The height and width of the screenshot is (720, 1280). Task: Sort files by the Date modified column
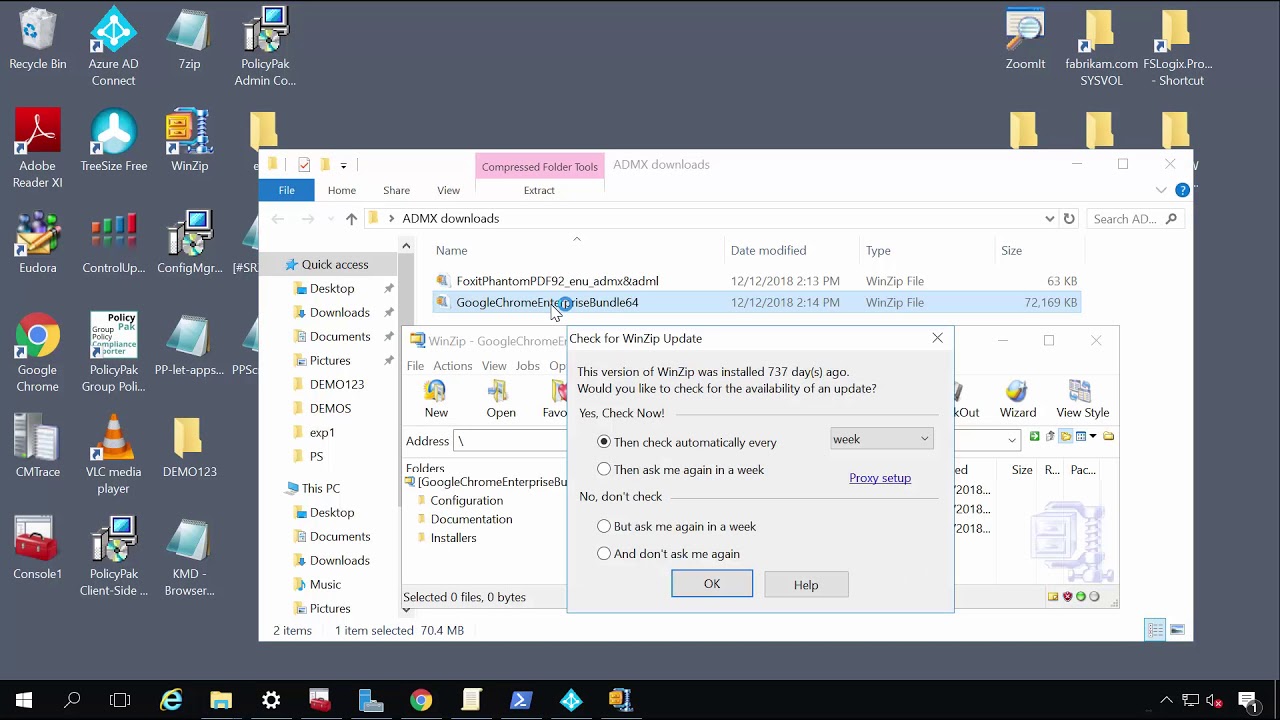768,250
